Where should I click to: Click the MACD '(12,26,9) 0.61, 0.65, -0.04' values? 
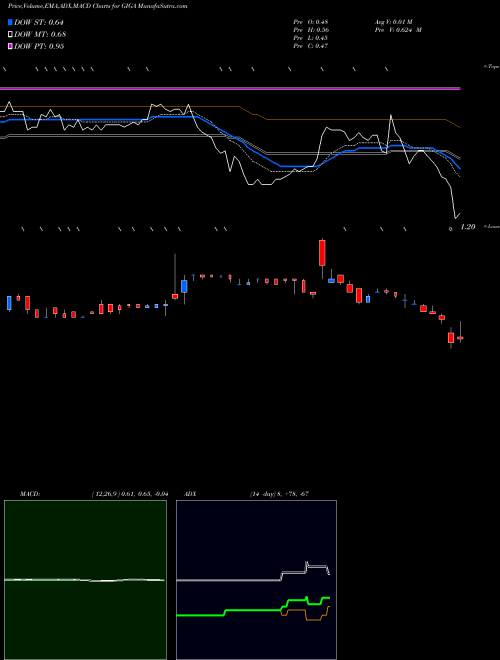(130, 494)
